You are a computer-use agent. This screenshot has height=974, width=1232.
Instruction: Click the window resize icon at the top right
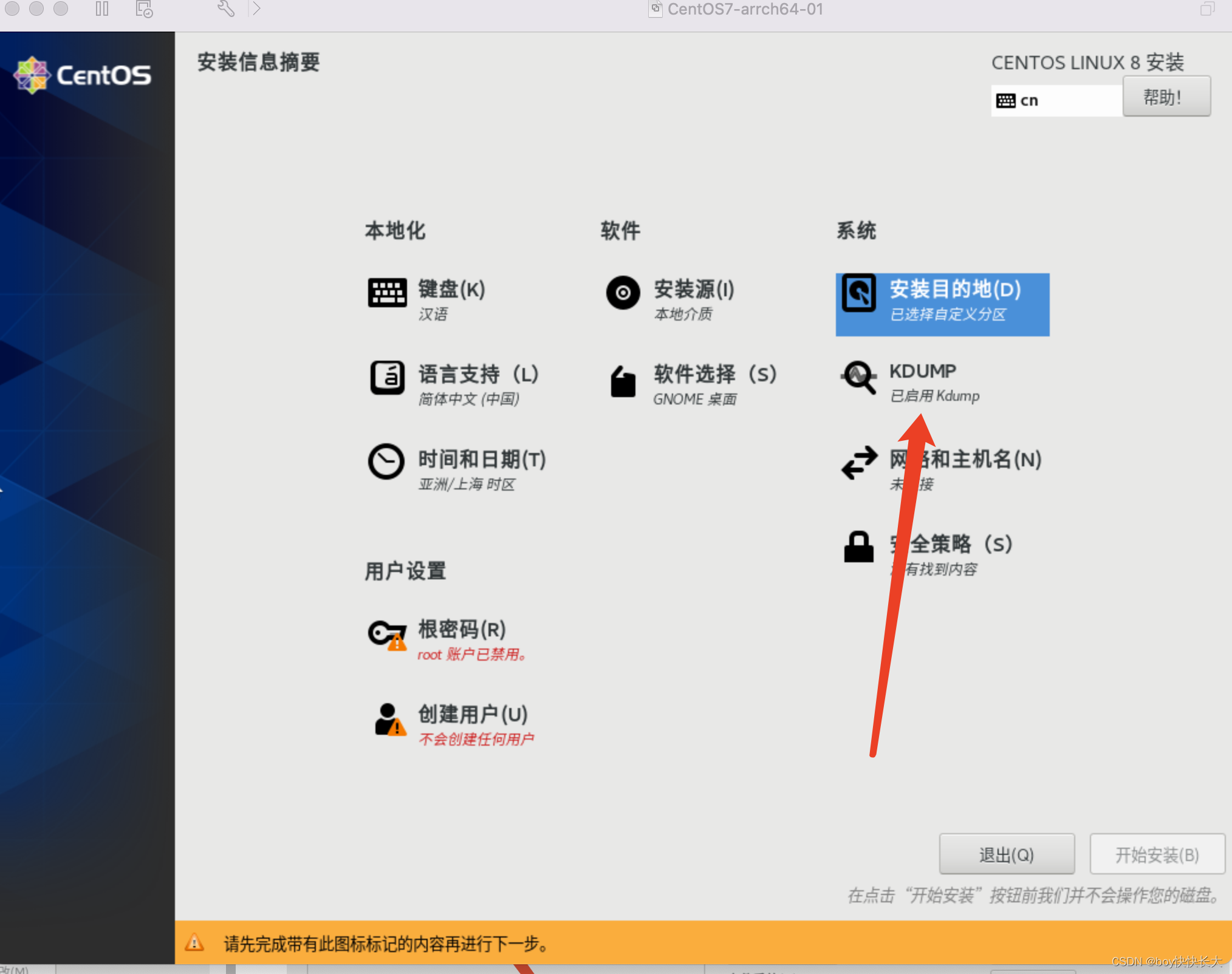coord(1207,9)
